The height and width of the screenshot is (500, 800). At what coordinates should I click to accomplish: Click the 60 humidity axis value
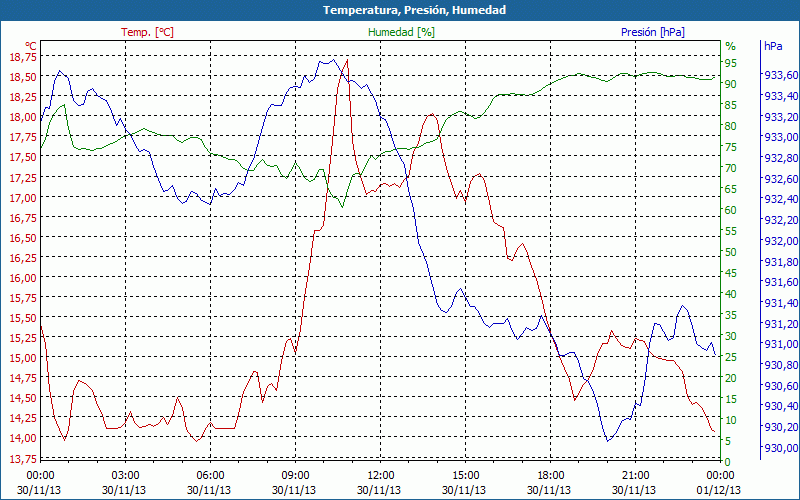pyautogui.click(x=731, y=210)
